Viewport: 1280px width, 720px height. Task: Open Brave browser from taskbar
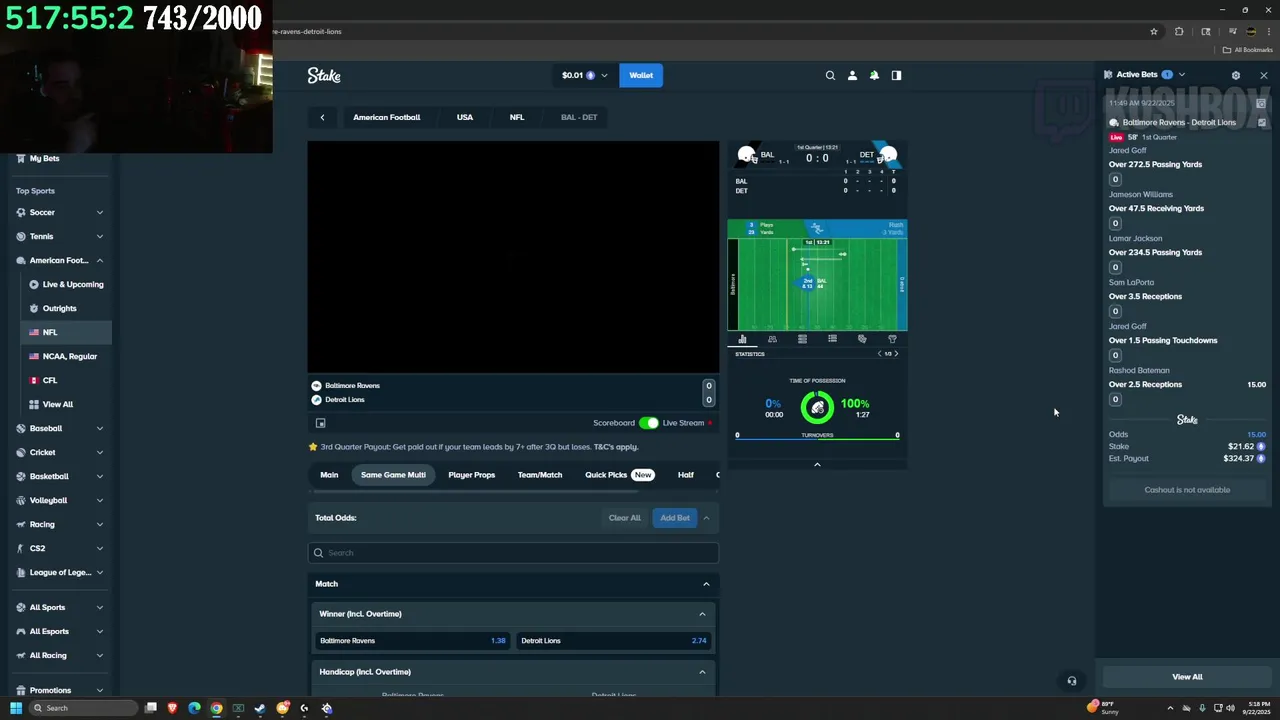click(172, 708)
